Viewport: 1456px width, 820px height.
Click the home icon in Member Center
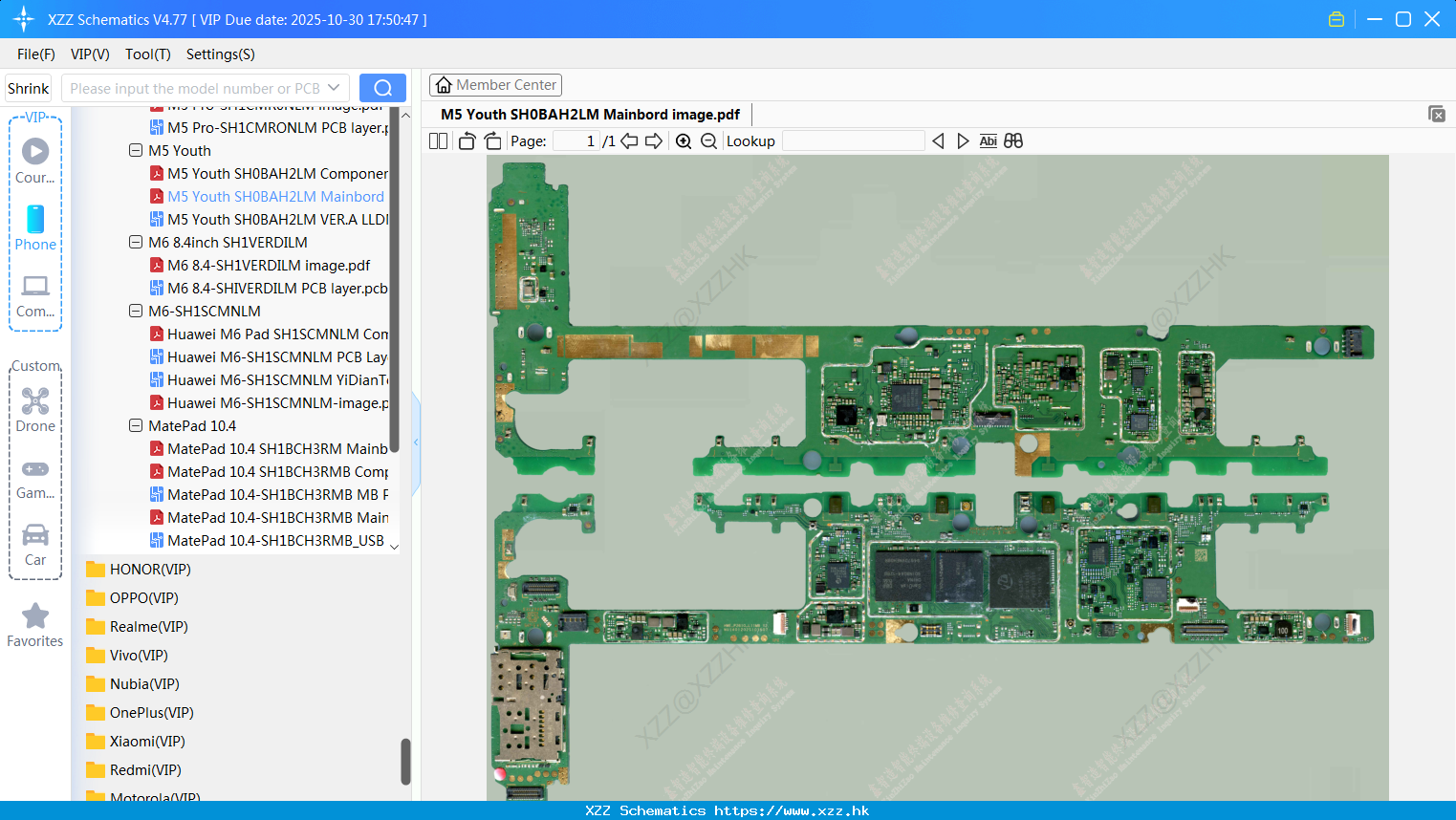tap(444, 85)
